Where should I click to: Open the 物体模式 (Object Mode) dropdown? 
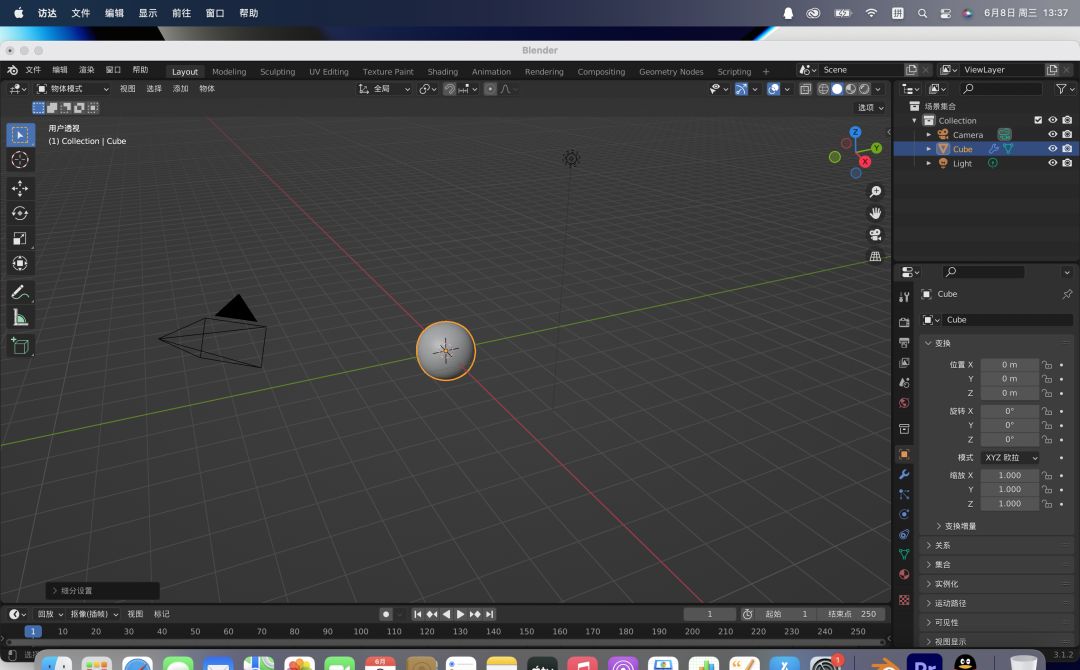click(73, 89)
